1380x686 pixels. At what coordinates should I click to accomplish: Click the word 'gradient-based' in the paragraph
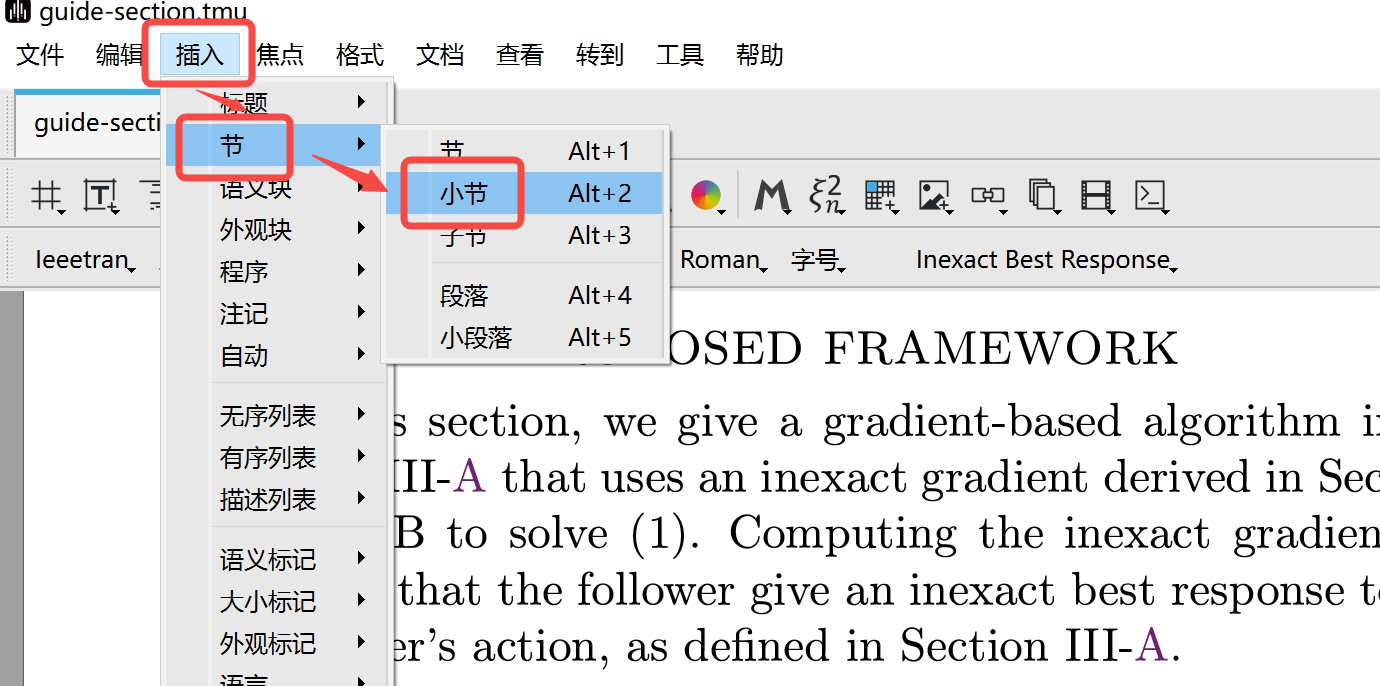click(x=972, y=424)
